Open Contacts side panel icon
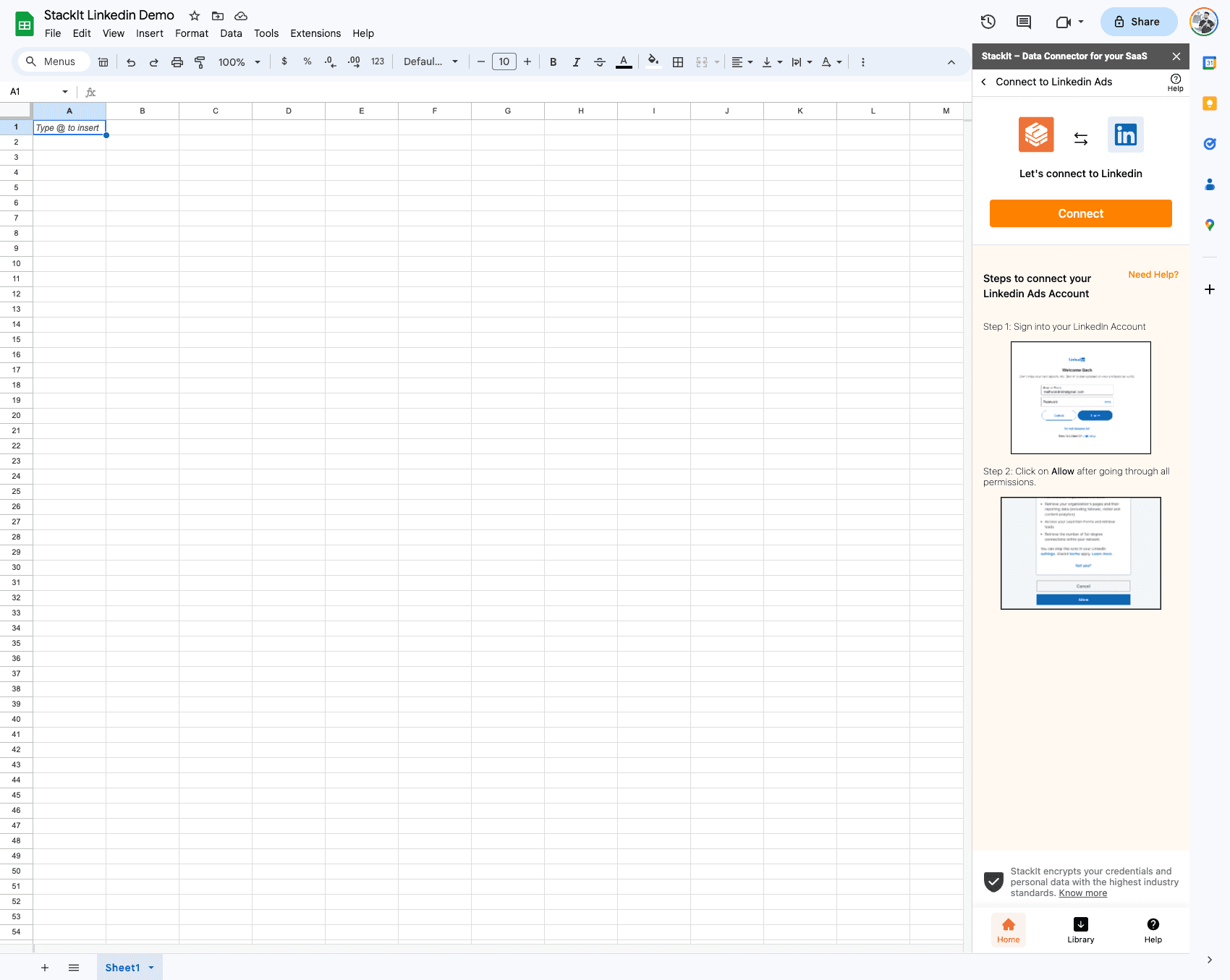The width and height of the screenshot is (1230, 980). 1210,184
